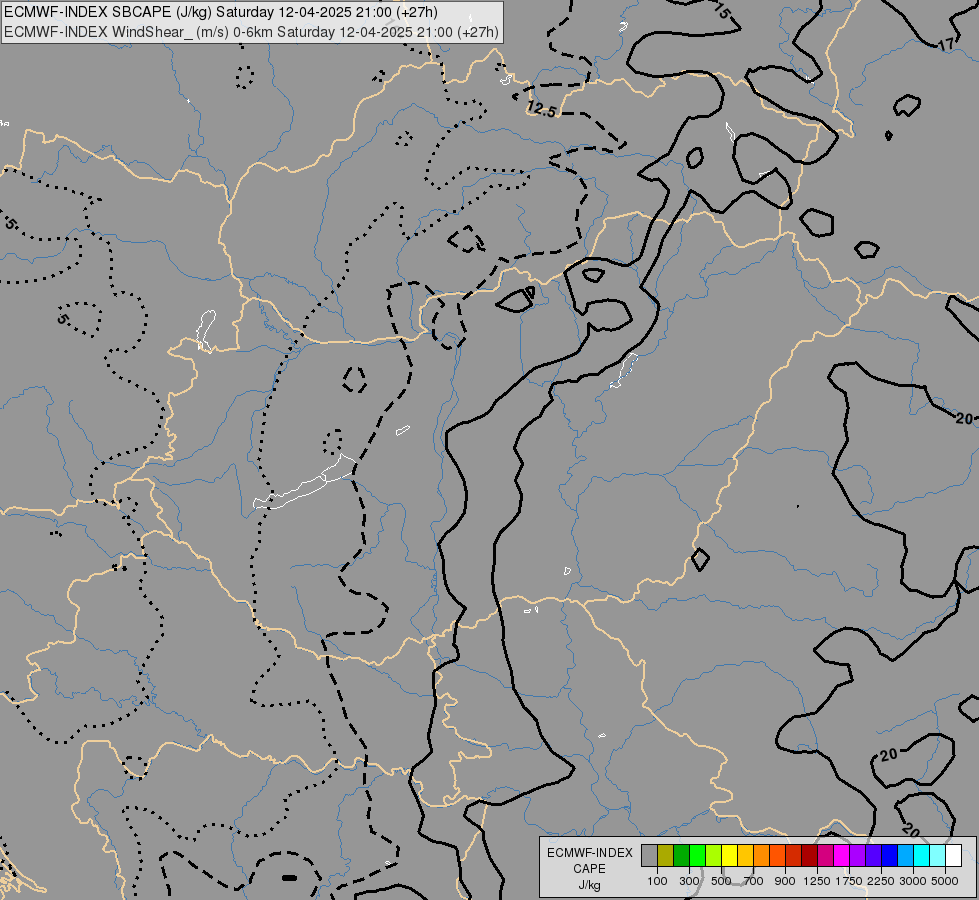Select the pure blue legend swatch

coord(889,856)
